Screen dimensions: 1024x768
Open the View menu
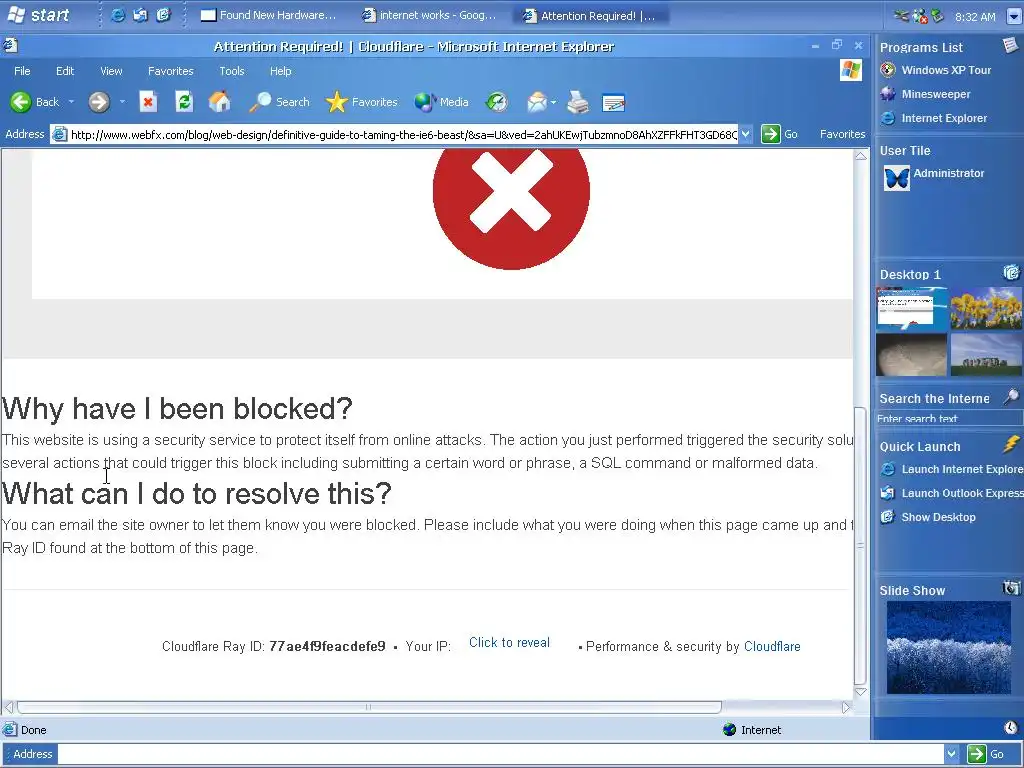(x=111, y=71)
